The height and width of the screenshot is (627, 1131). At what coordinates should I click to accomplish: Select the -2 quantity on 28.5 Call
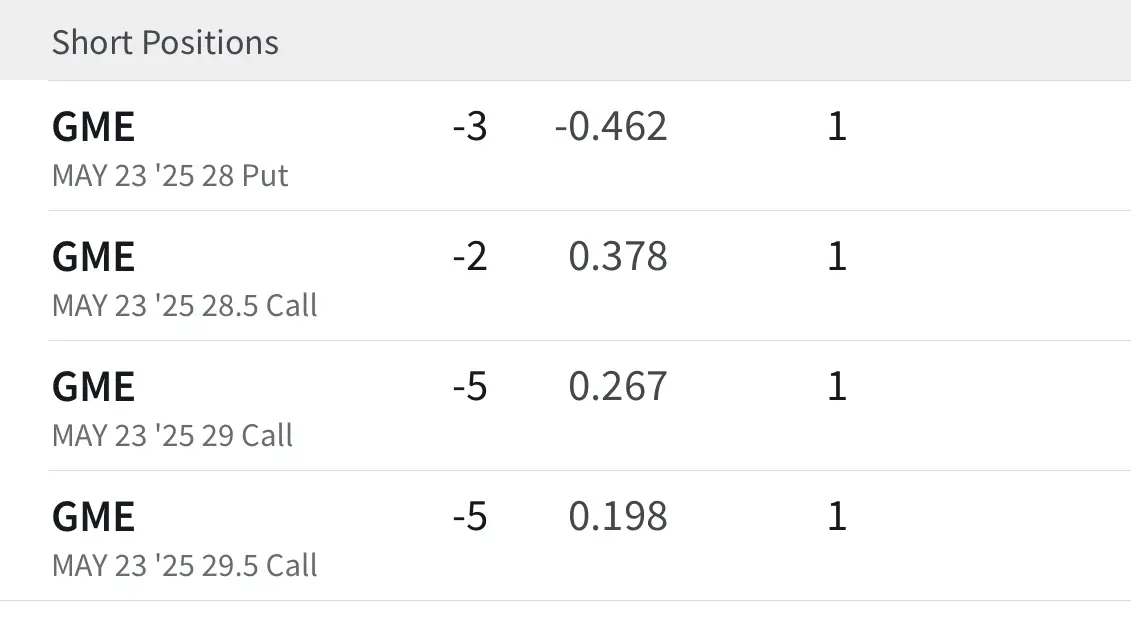[470, 256]
